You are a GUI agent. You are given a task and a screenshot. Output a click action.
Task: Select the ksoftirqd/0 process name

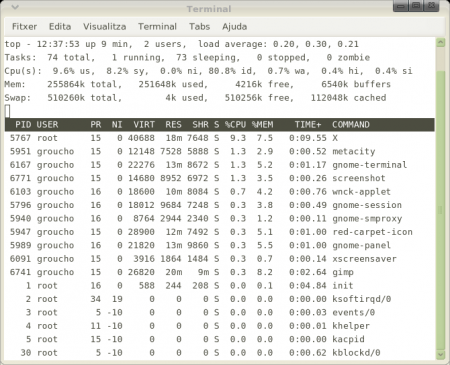361,299
